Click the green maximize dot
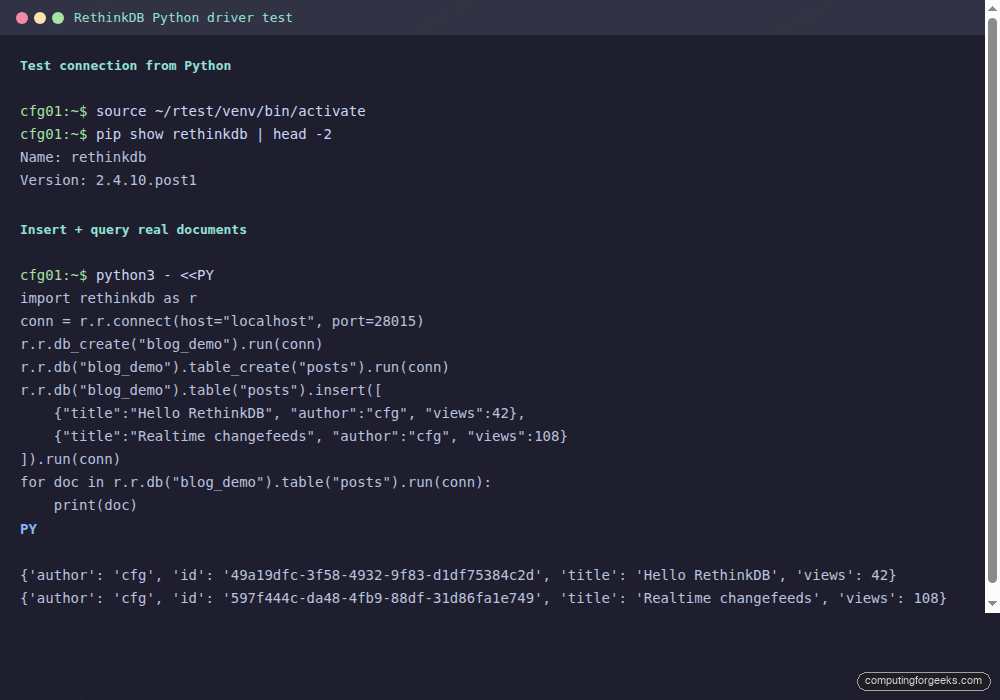This screenshot has height=700, width=1000. coord(57,18)
